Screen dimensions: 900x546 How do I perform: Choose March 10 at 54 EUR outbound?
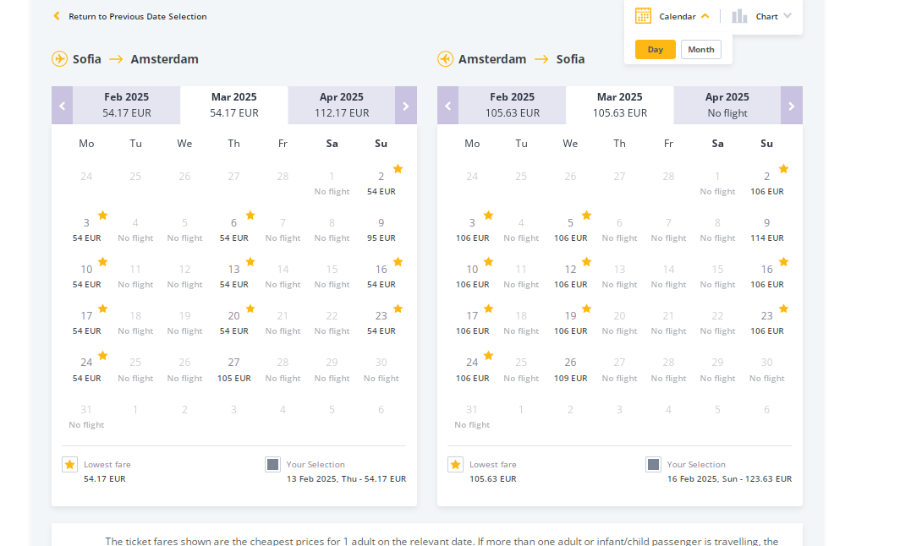(86, 276)
